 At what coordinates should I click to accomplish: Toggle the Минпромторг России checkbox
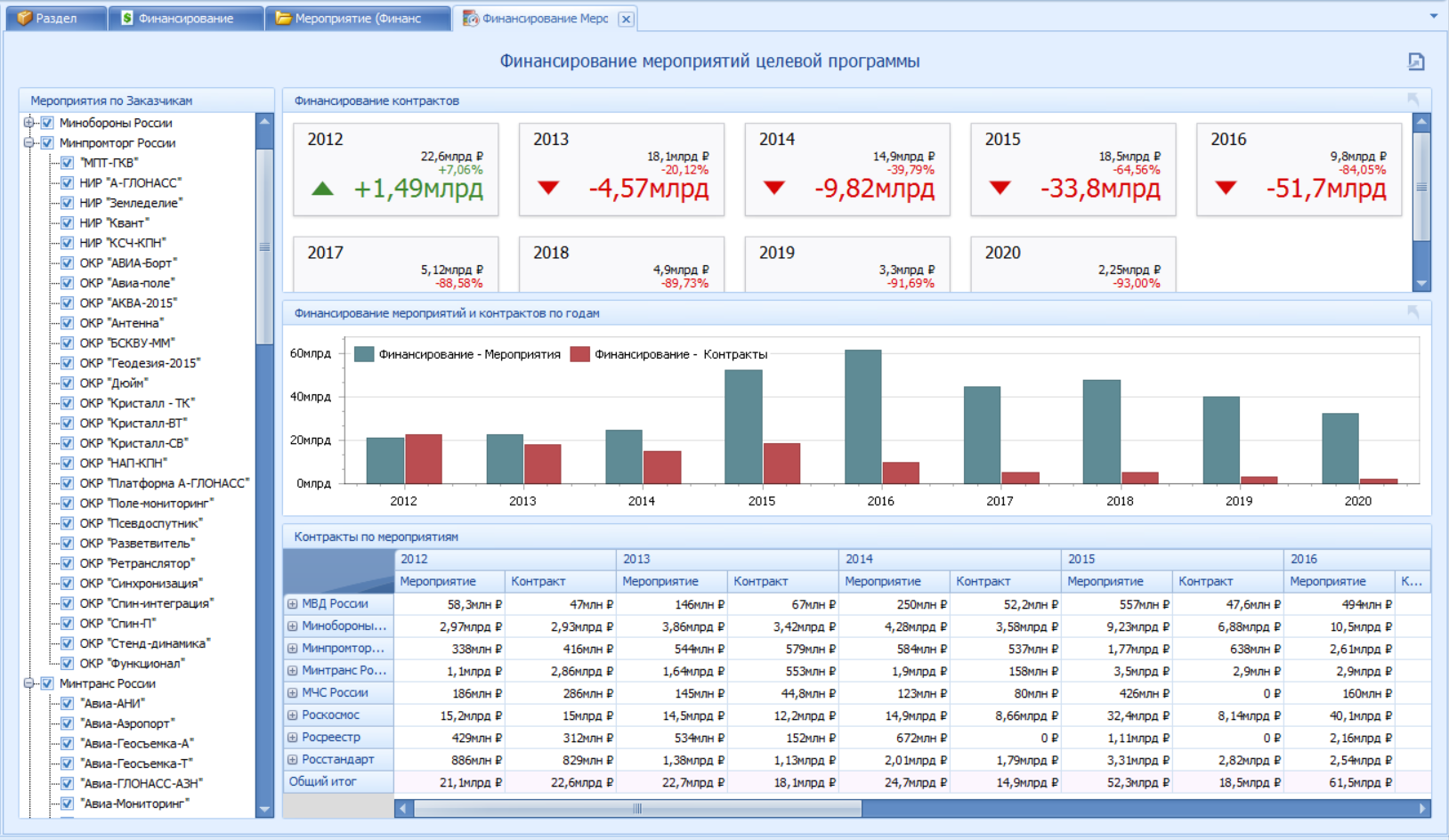(x=48, y=142)
